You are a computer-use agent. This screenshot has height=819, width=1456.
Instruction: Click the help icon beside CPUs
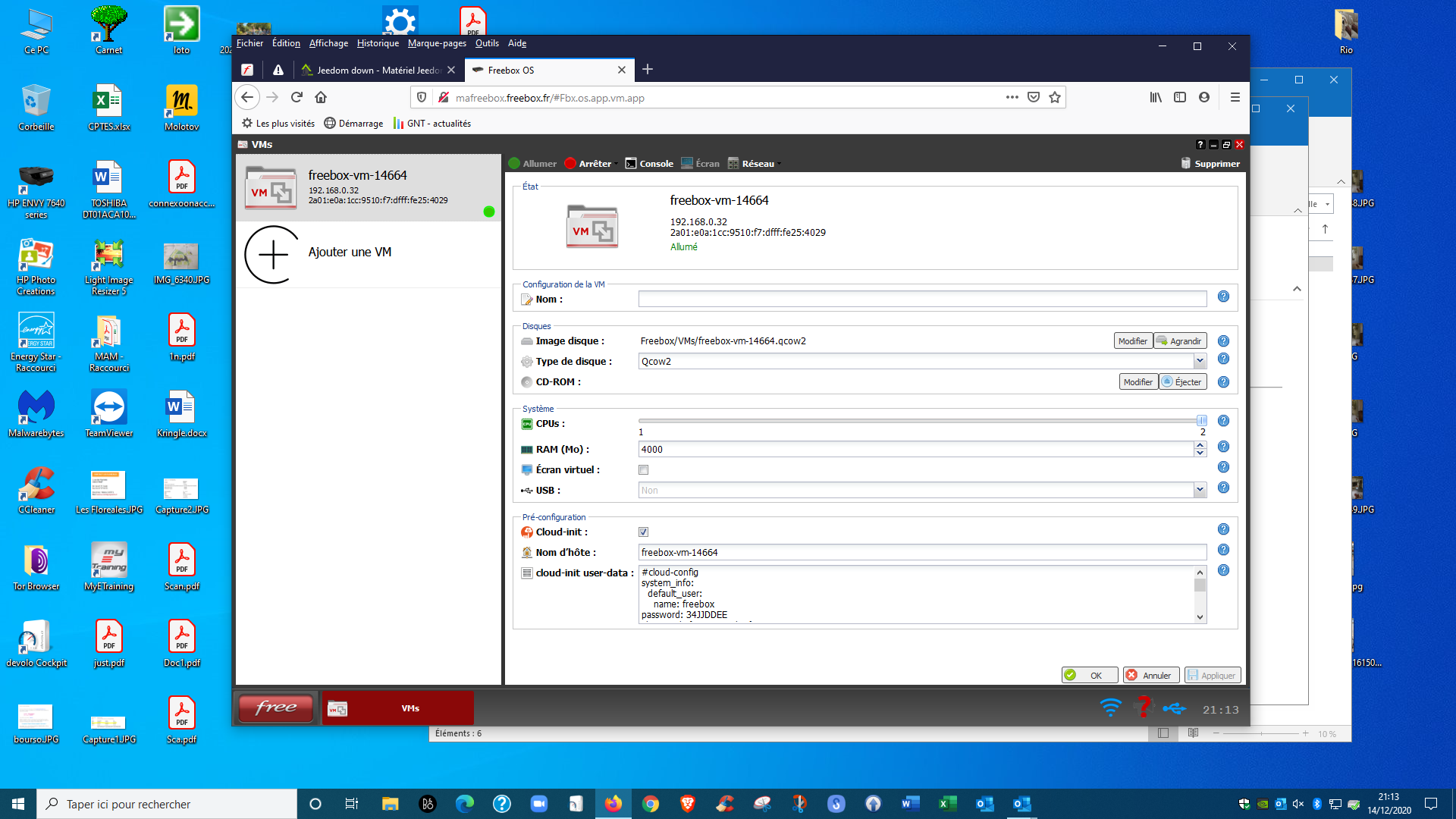1223,421
